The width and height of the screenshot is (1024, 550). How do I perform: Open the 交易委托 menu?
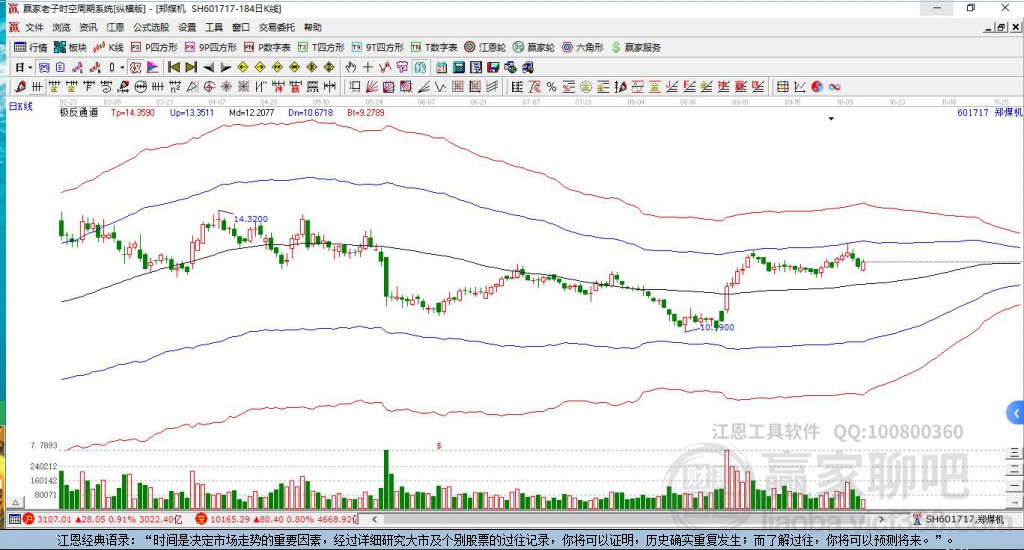point(277,27)
